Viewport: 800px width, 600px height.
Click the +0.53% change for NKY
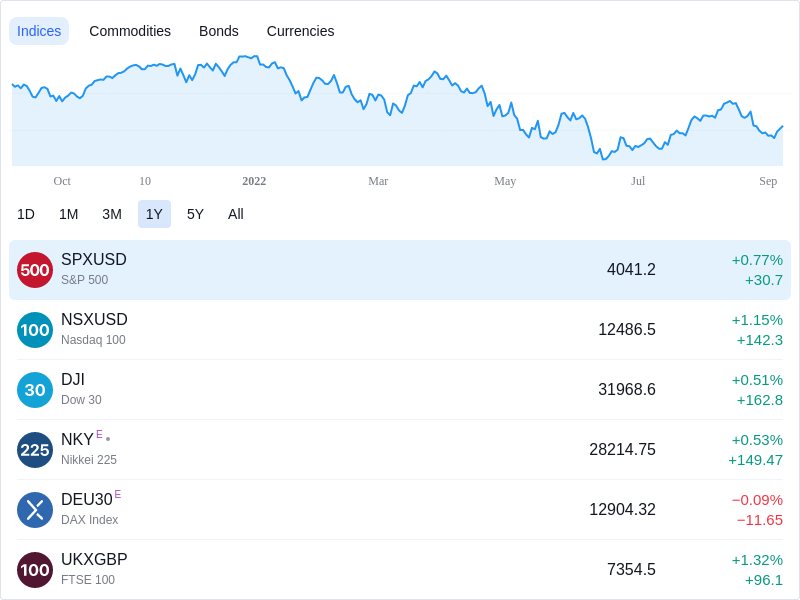click(757, 440)
